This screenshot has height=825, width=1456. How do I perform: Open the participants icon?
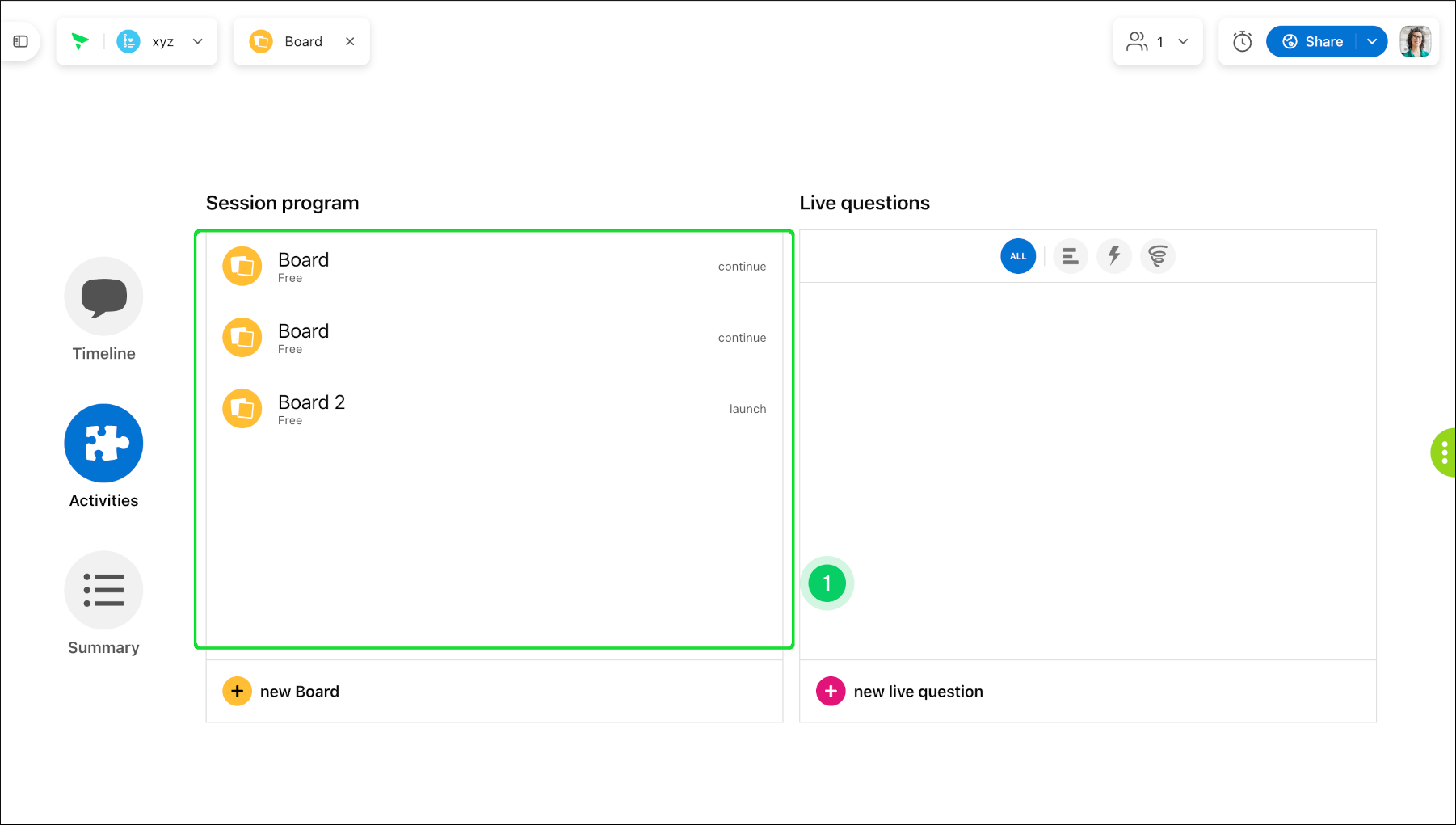(x=1137, y=41)
